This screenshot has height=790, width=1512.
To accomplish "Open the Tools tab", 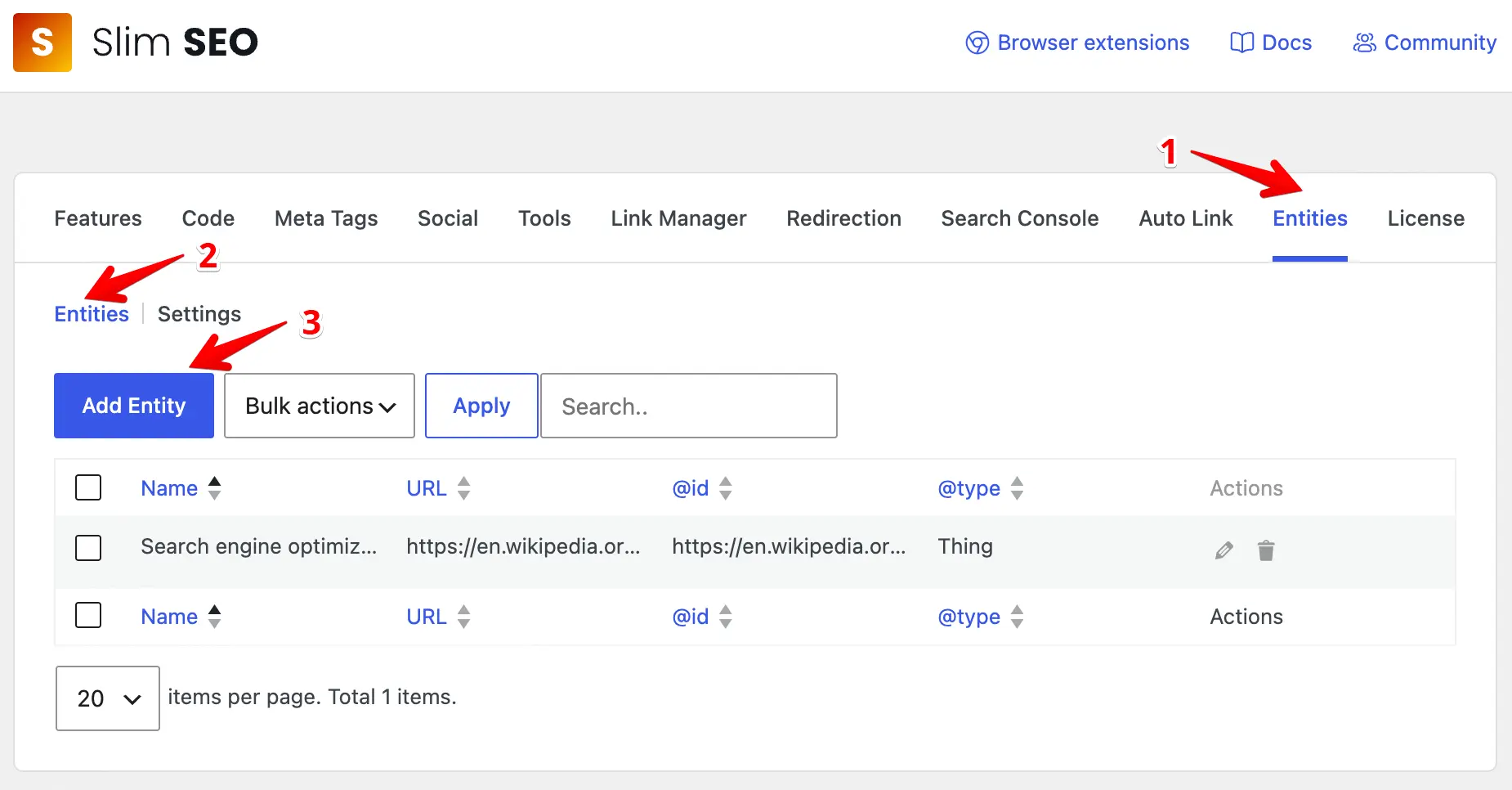I will tap(544, 218).
